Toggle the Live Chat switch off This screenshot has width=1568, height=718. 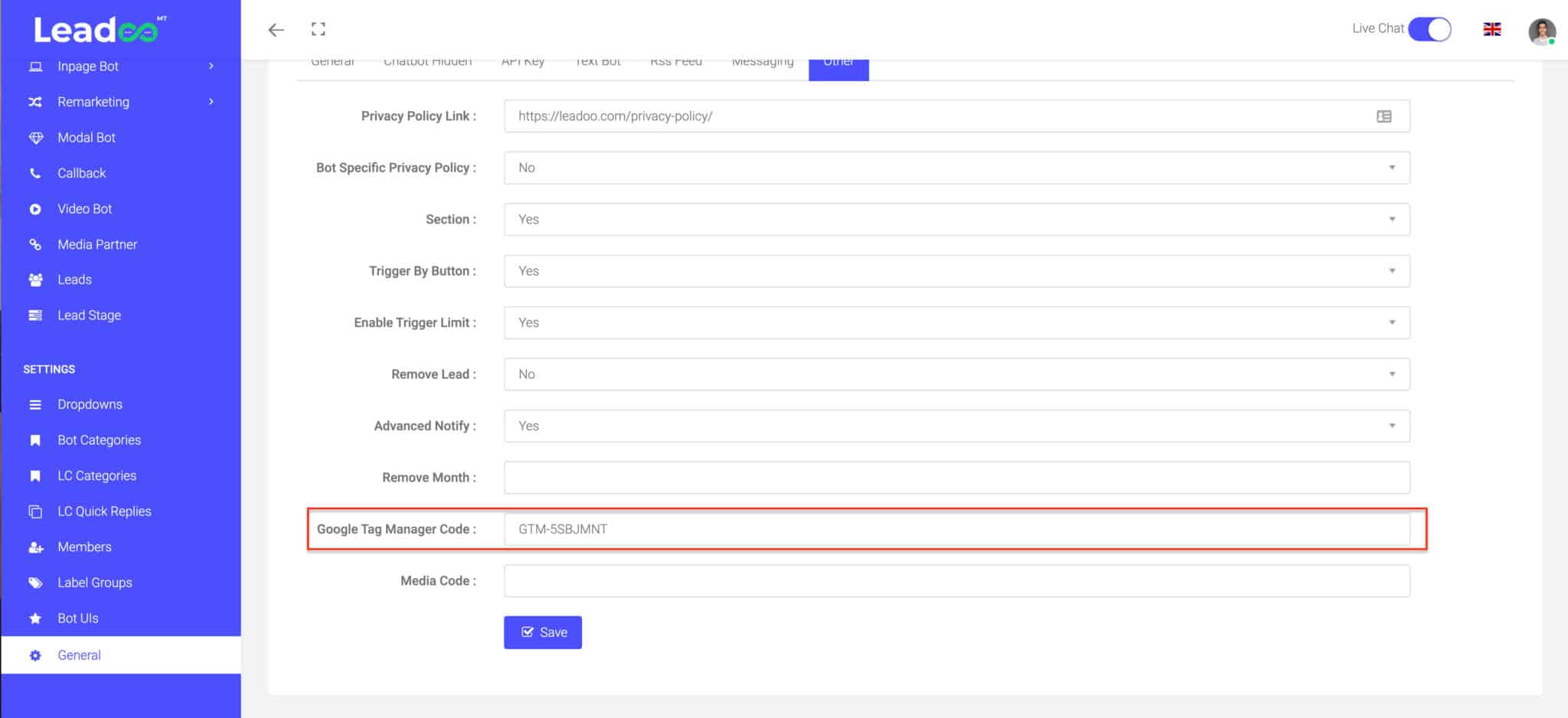1429,29
